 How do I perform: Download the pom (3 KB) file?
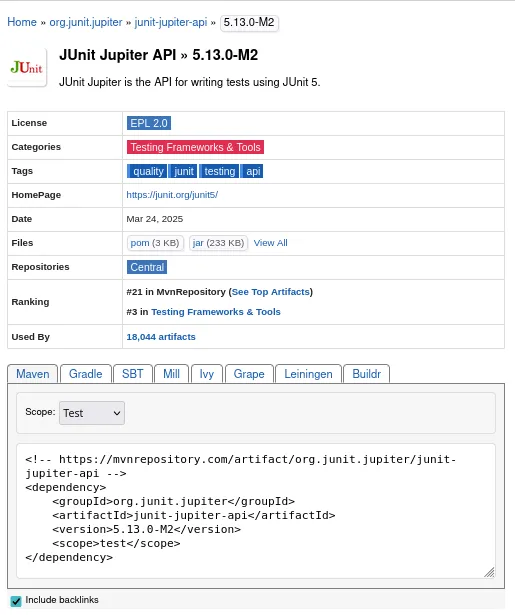tap(155, 243)
